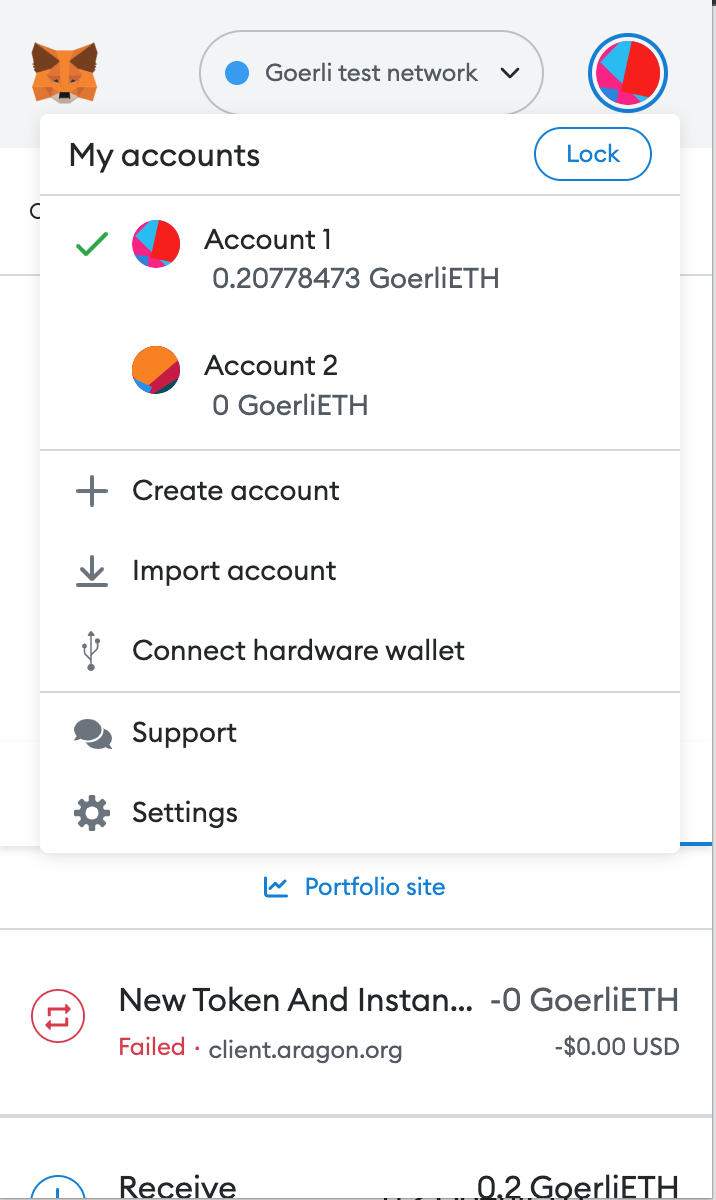Click the failed transaction swap icon
This screenshot has height=1200, width=716.
coord(58,1018)
